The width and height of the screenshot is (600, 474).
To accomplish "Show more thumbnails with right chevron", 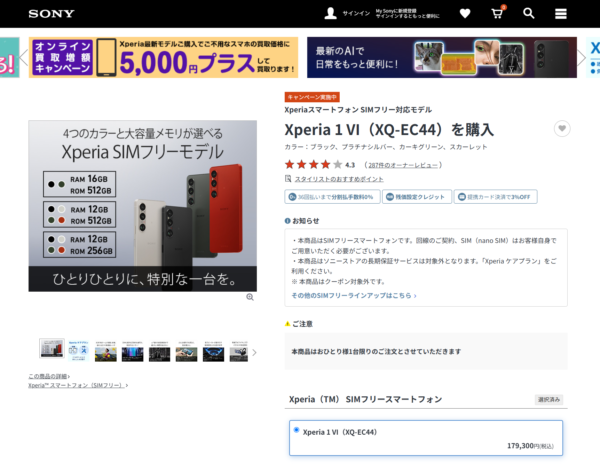I will 254,352.
